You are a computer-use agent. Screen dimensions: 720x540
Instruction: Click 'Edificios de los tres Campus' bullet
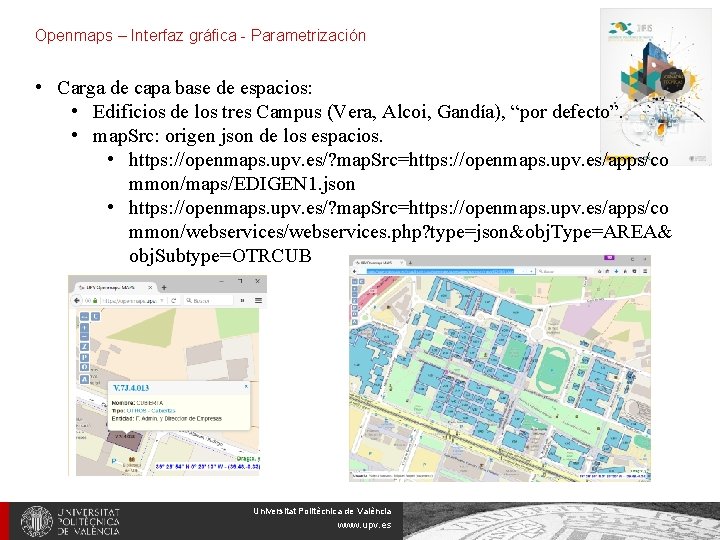(357, 112)
